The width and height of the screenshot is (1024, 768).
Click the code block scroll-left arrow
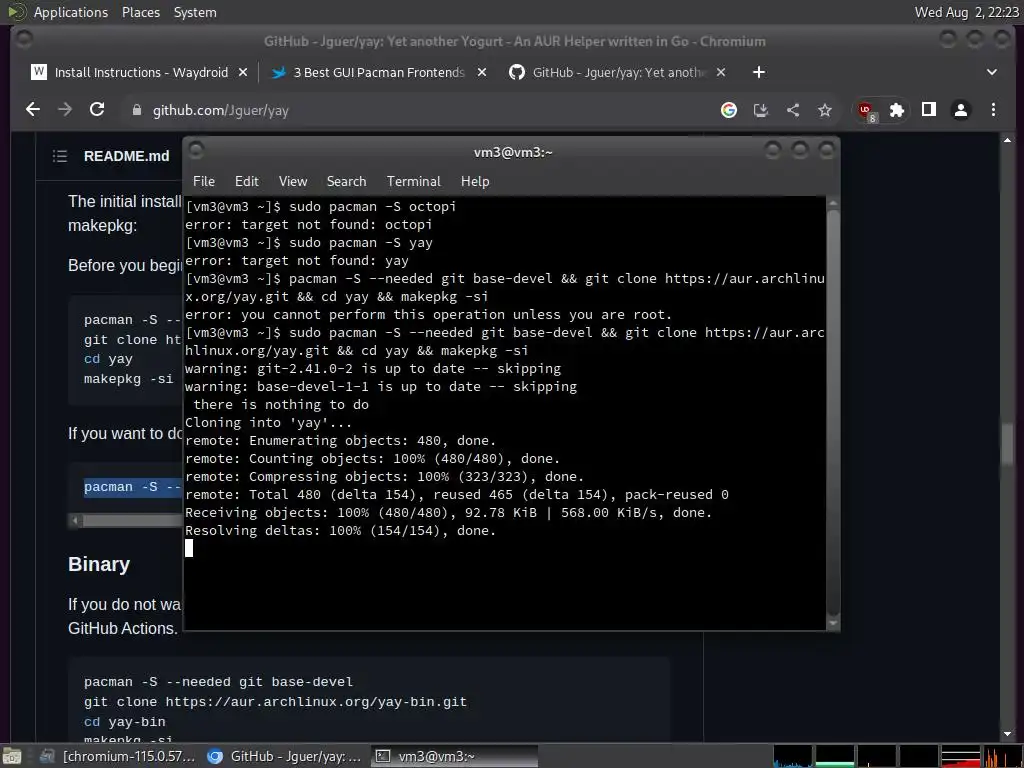pos(75,520)
